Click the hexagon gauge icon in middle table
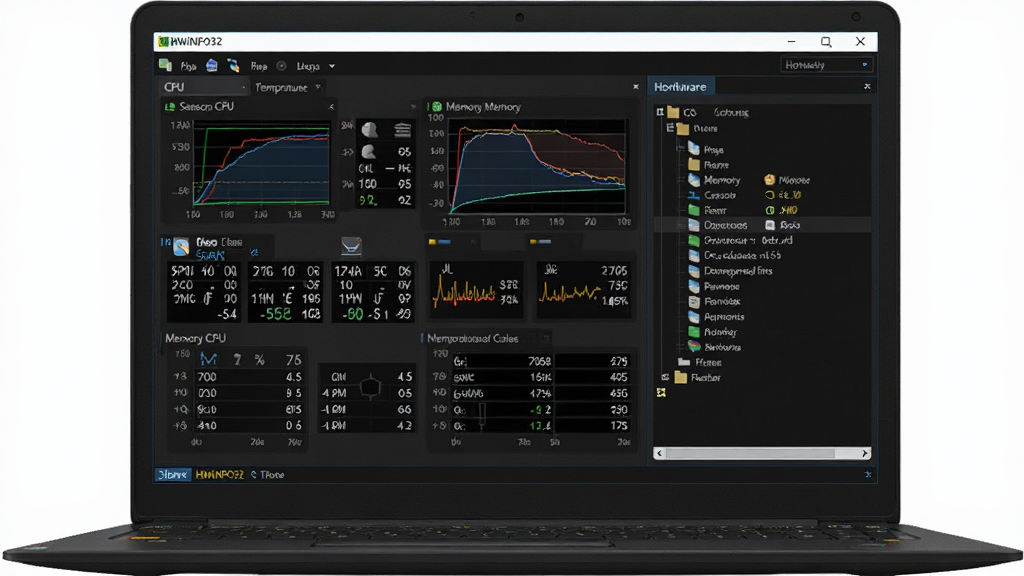Screen dimensions: 1024x576 click(370, 387)
